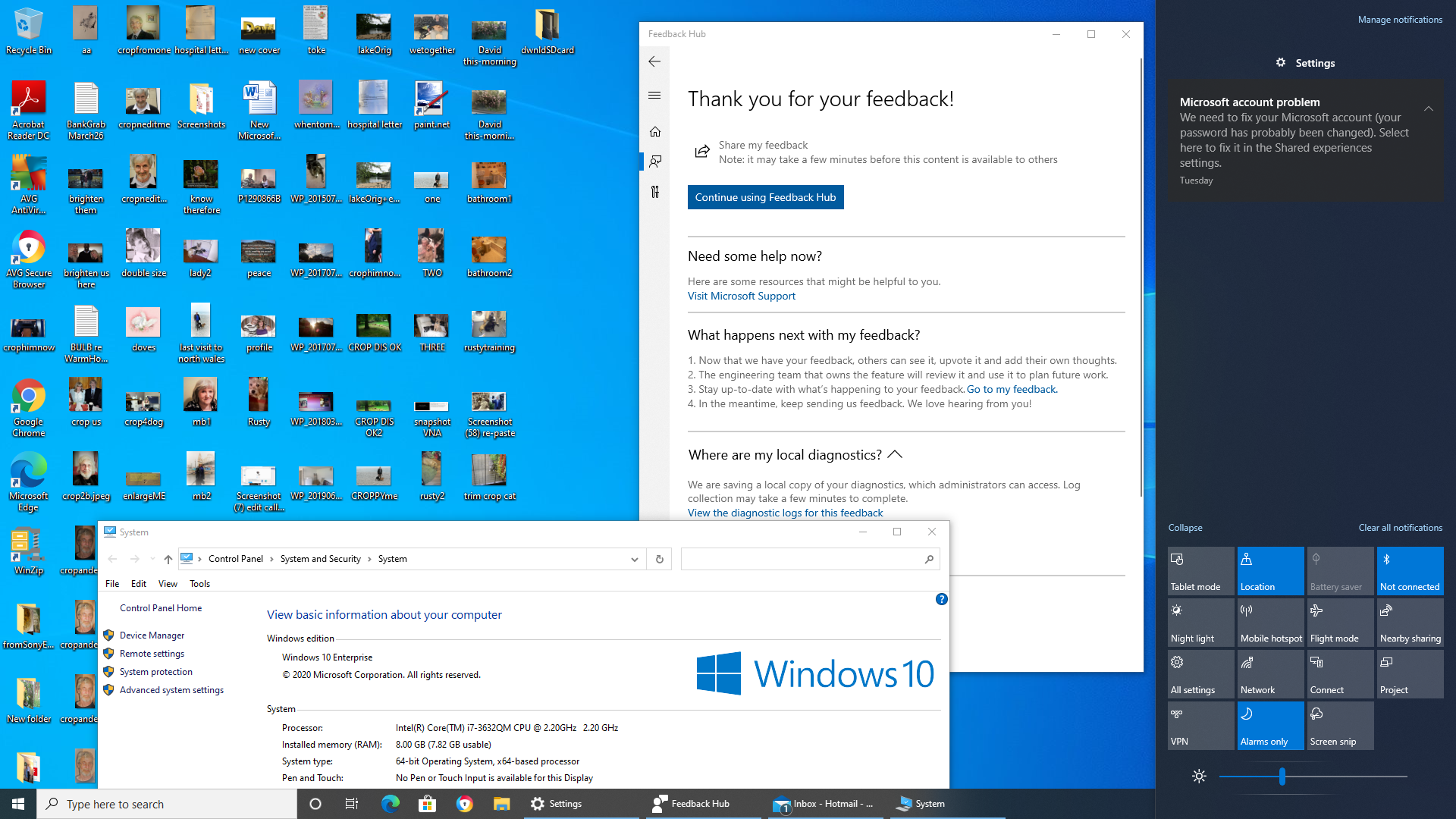Screen dimensions: 1456x819
Task: Switch to Inbox - Hotmail taskbar window
Action: pyautogui.click(x=825, y=804)
